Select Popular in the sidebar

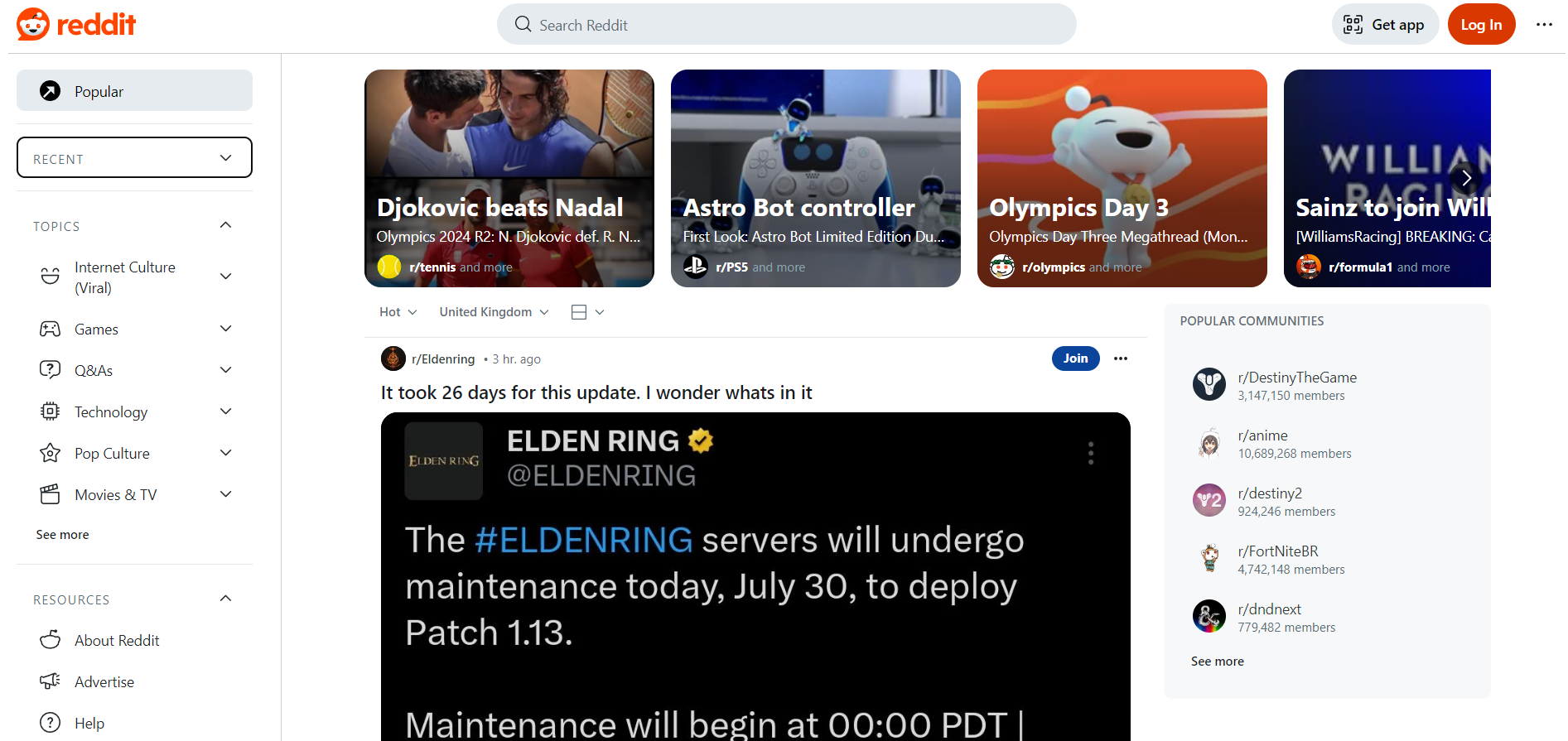tap(134, 90)
